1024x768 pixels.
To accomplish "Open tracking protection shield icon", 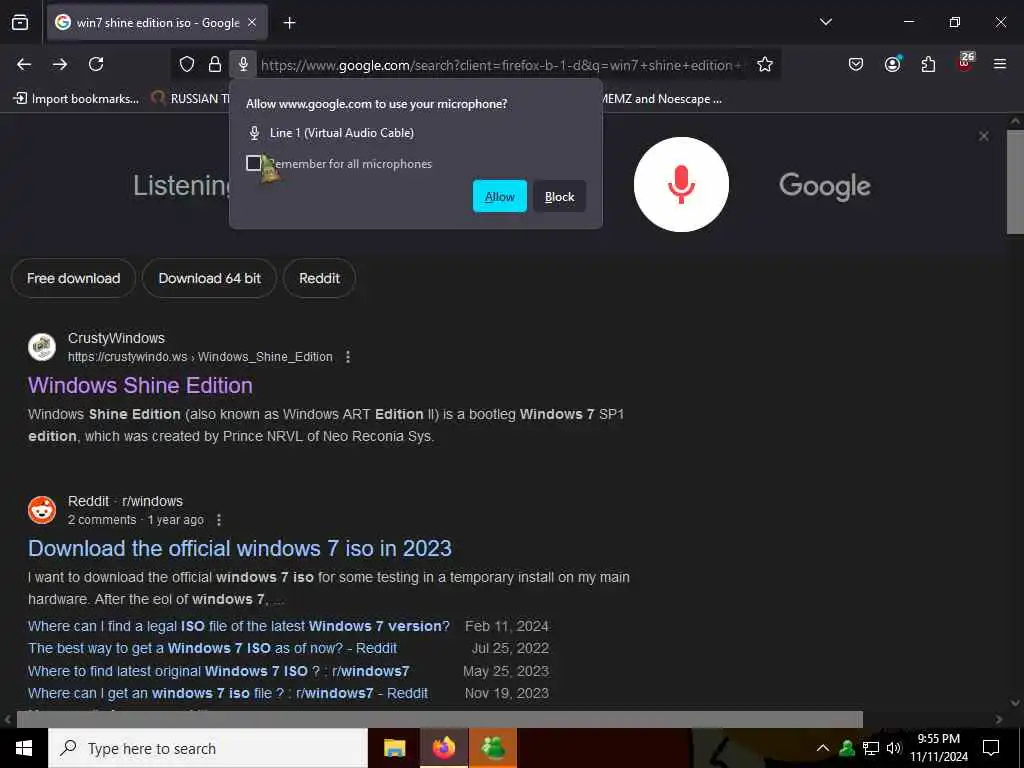I will pos(187,64).
